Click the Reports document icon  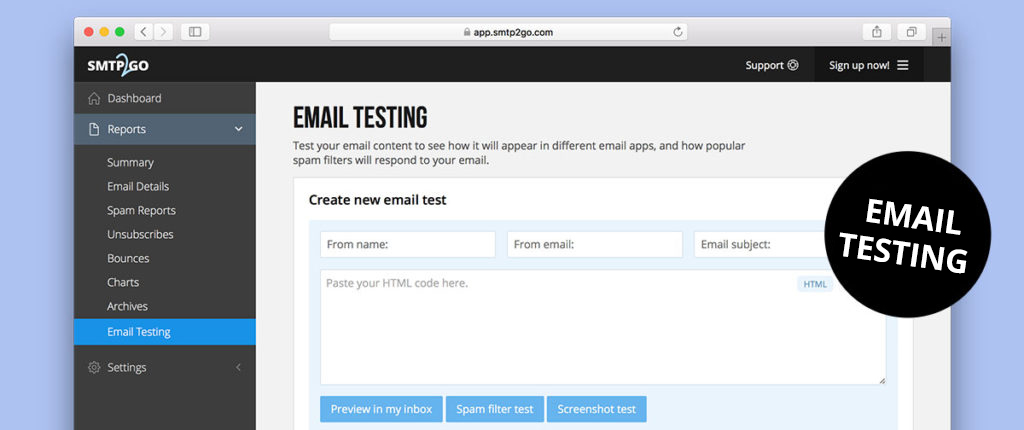pos(94,129)
